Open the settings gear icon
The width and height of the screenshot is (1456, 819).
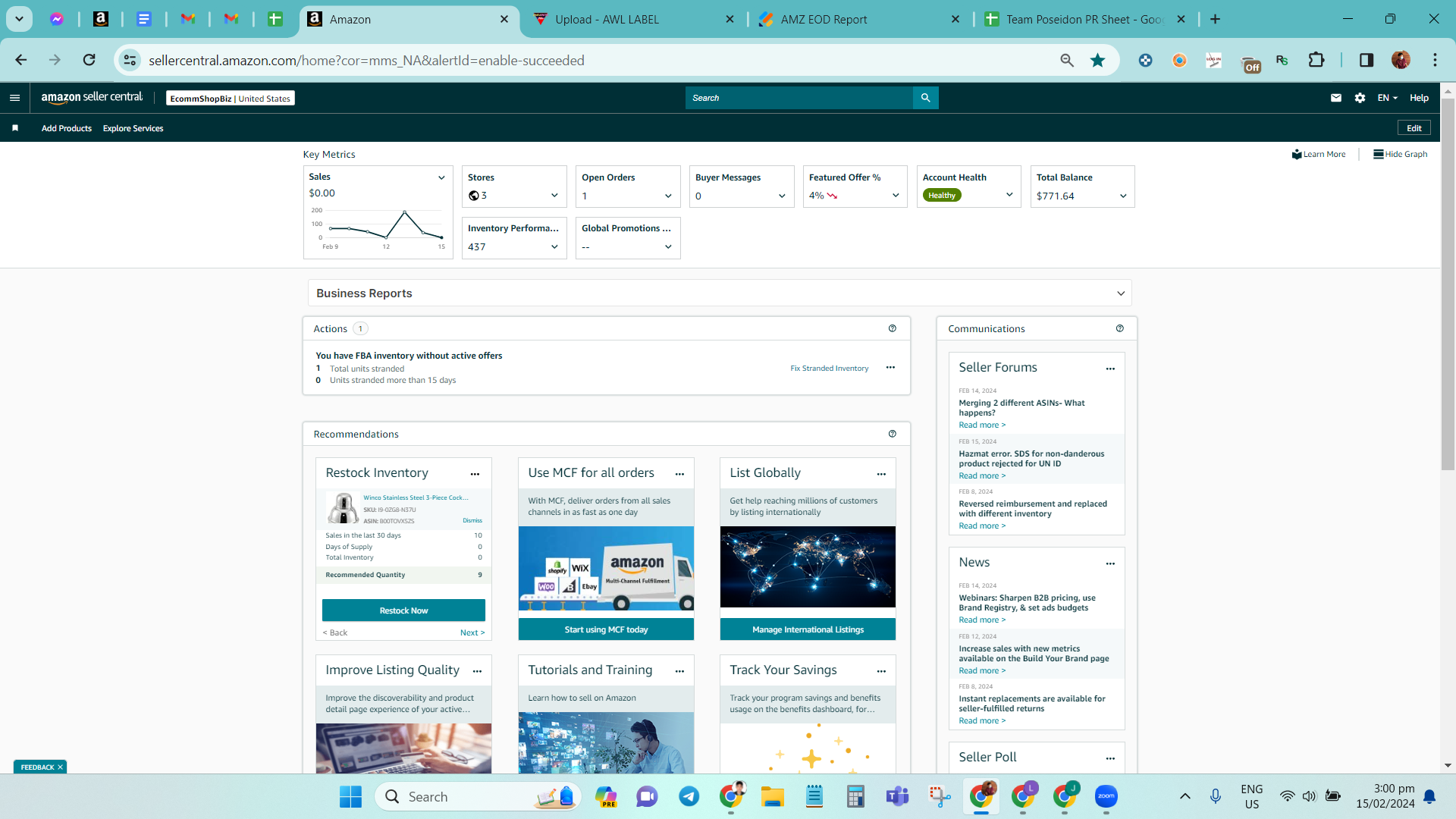[x=1360, y=98]
